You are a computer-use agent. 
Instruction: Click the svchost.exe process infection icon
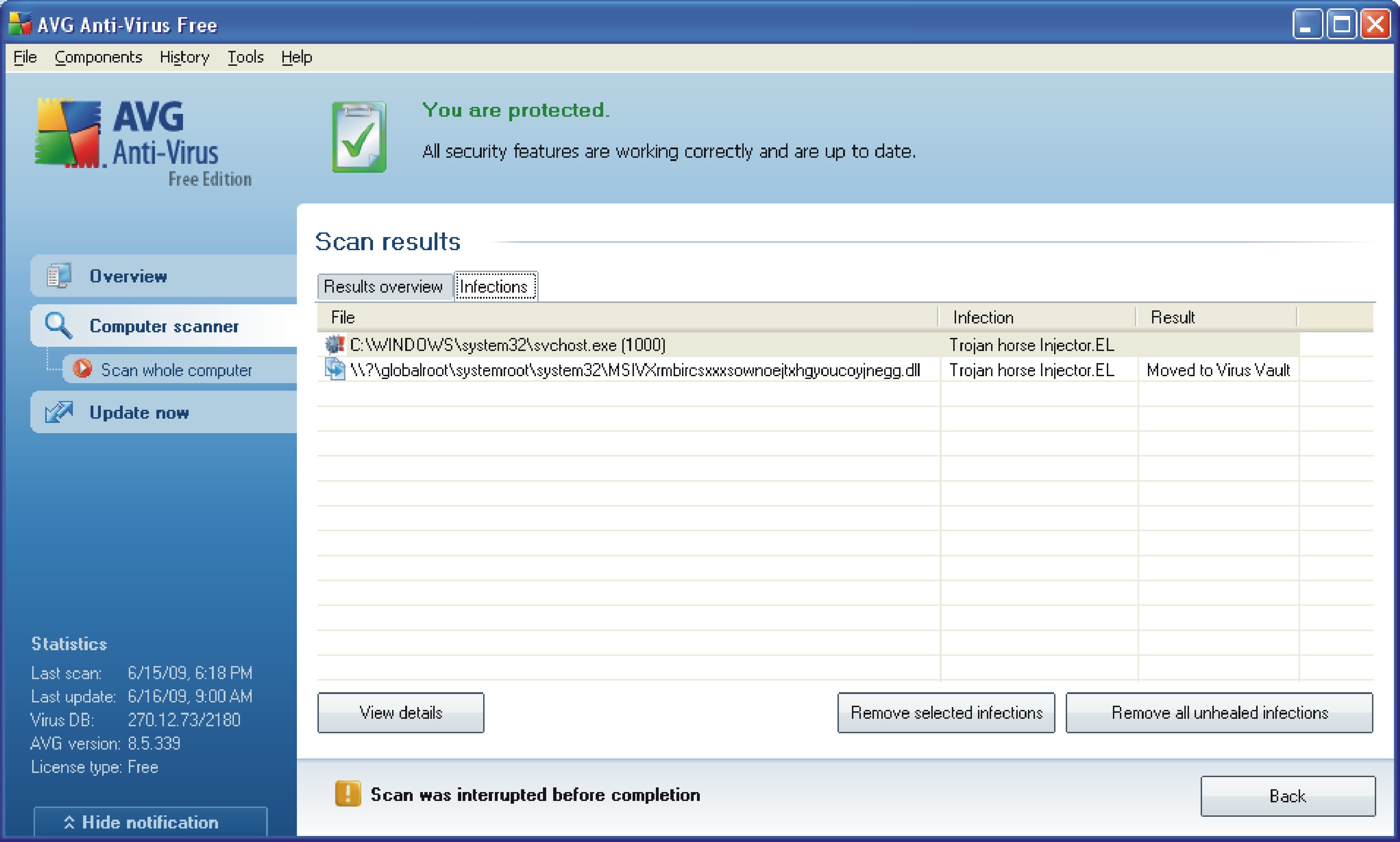334,344
